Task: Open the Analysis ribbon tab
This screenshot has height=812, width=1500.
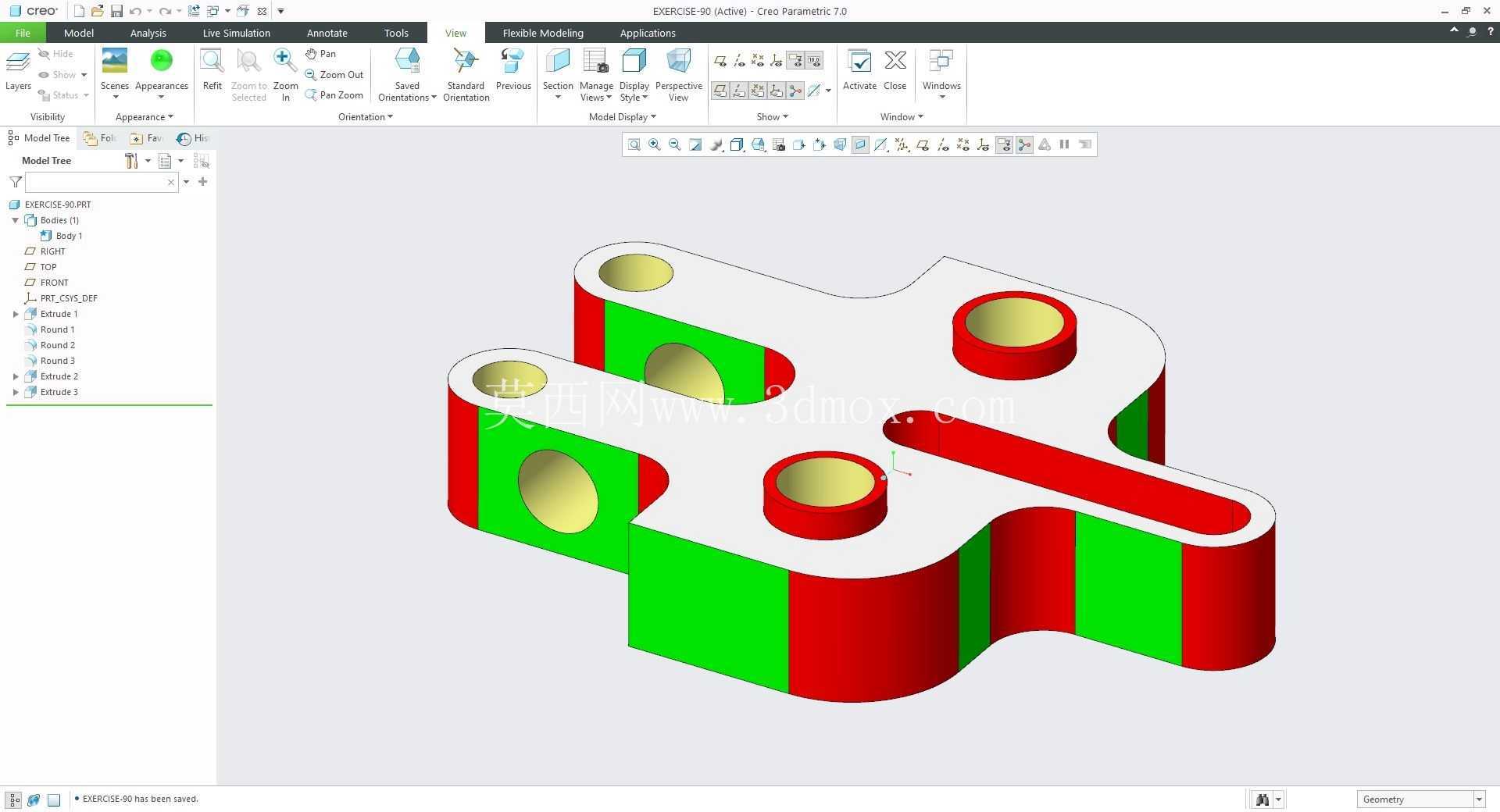Action: pos(148,33)
